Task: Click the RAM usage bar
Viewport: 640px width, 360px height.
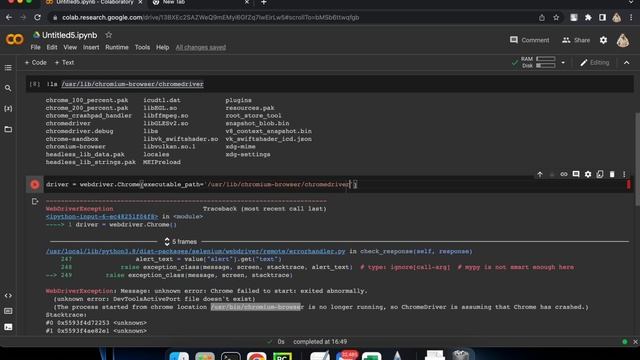Action: click(545, 59)
